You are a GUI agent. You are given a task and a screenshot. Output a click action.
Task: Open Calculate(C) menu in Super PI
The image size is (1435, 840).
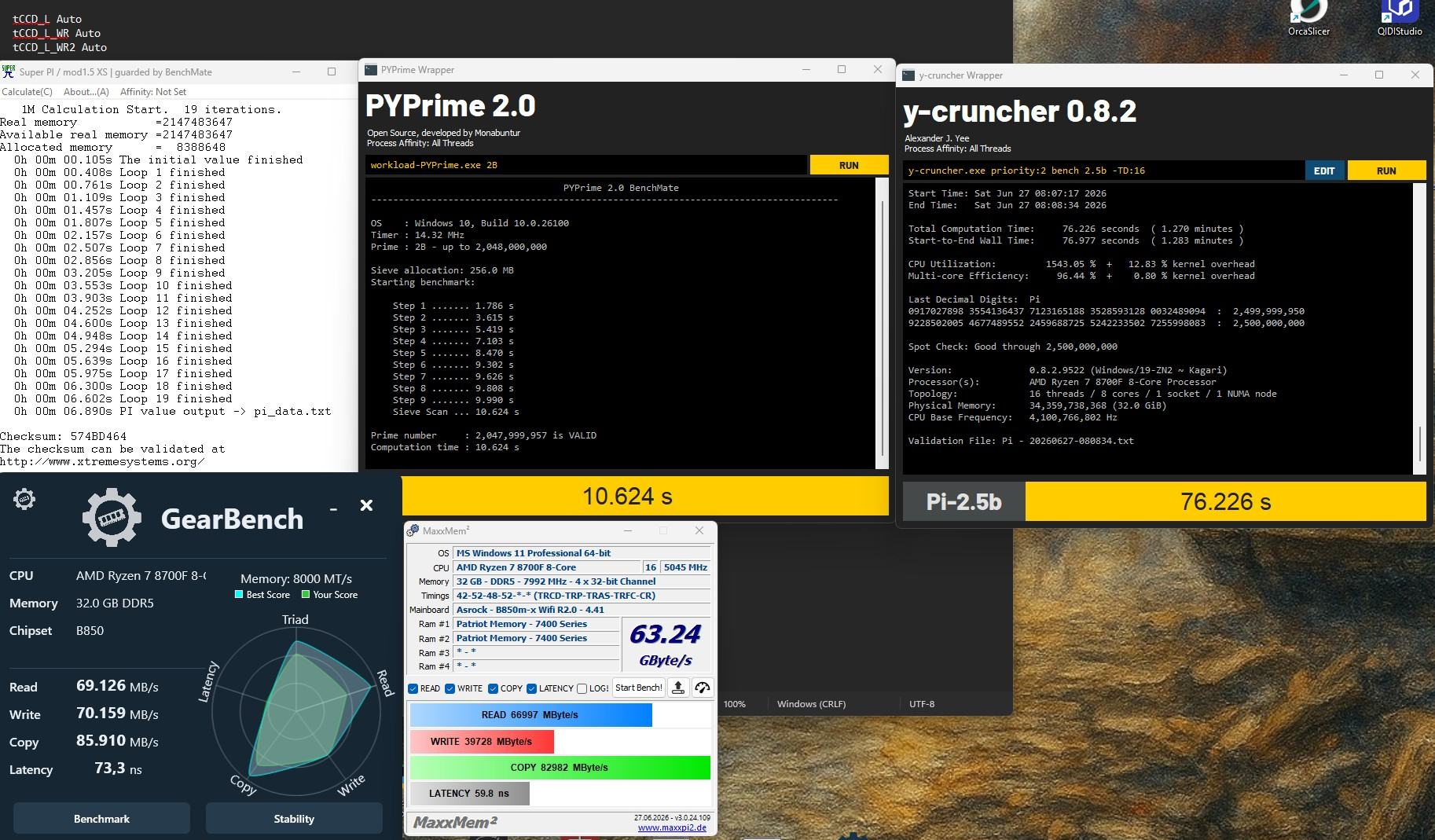coord(28,92)
